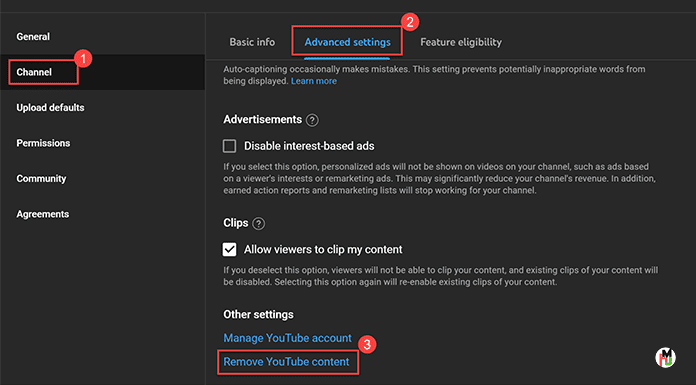Open Remove YouTube content link

pos(286,362)
